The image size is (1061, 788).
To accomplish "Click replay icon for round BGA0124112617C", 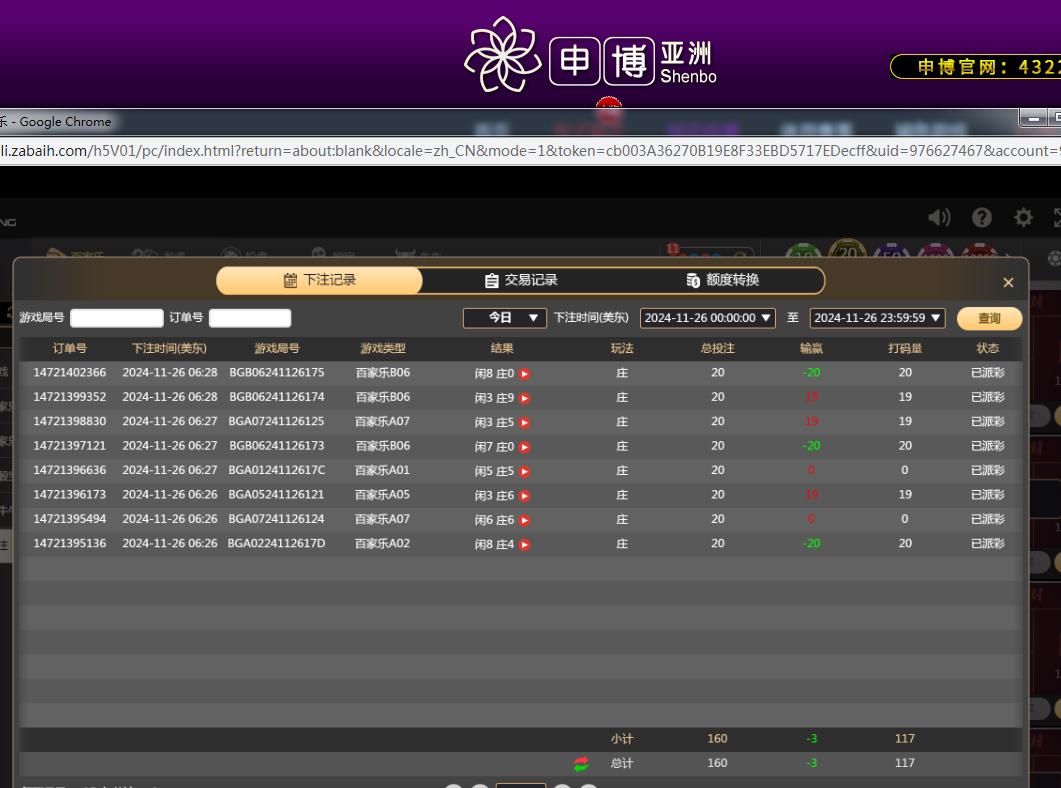I will pos(524,471).
